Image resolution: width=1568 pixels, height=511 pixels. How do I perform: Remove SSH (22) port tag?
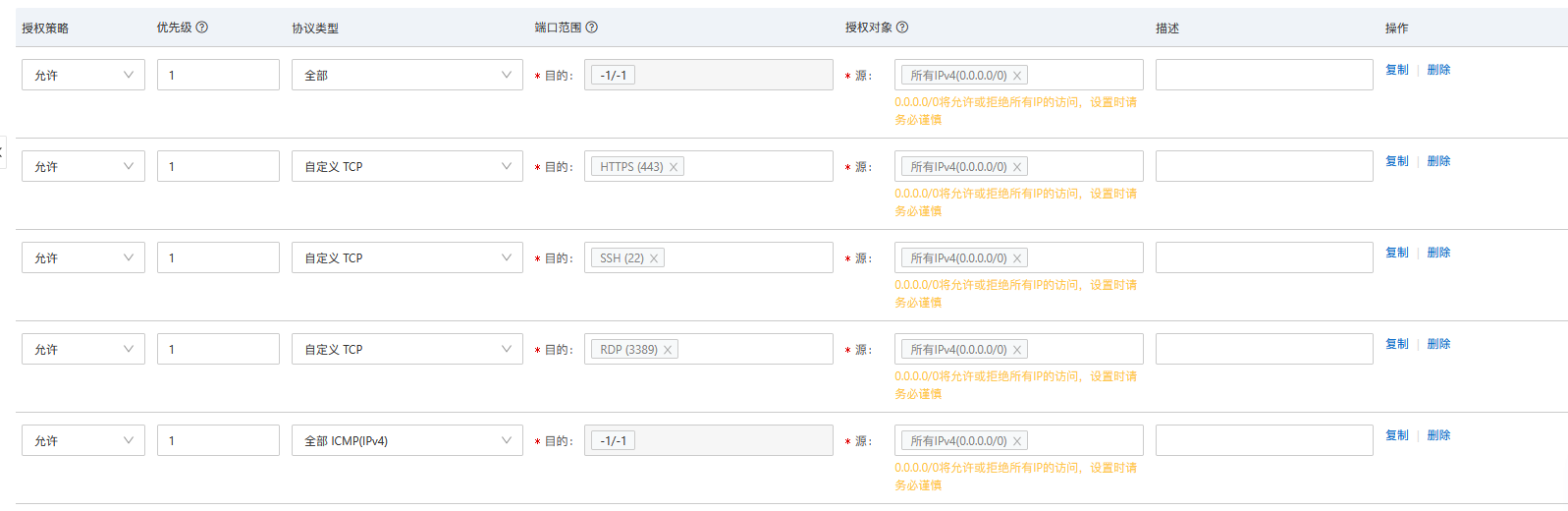[x=654, y=258]
